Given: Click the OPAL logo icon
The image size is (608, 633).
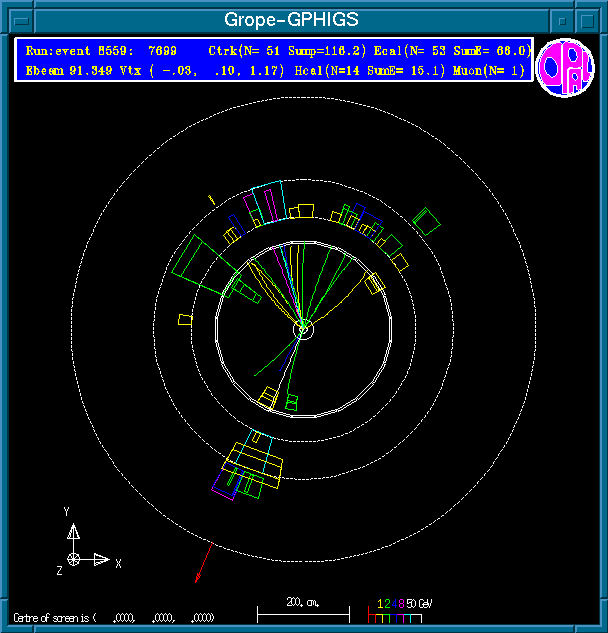Looking at the screenshot, I should coord(565,68).
